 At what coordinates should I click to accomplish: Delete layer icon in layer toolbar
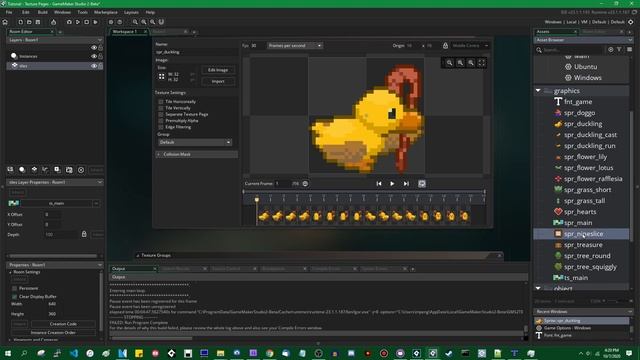pos(81,170)
